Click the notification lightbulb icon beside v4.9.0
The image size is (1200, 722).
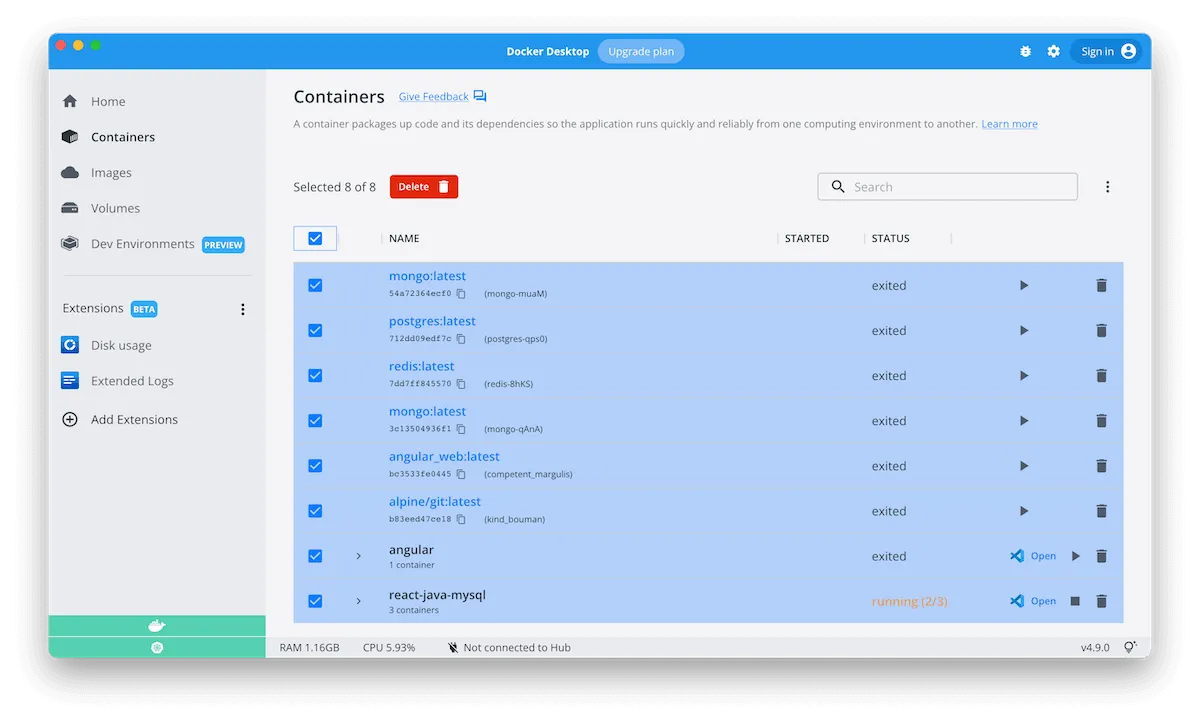[x=1130, y=648]
